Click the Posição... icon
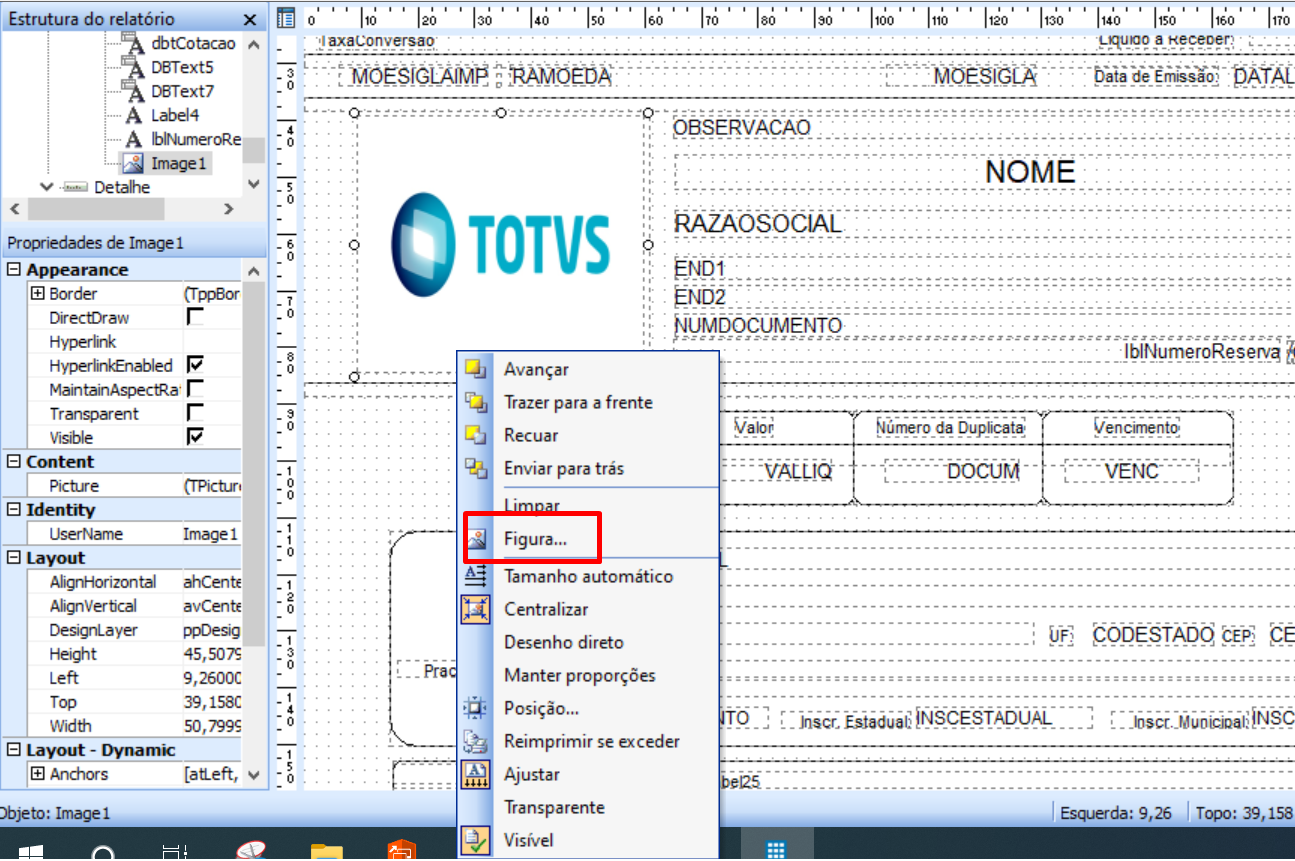This screenshot has height=861, width=1295. coord(476,708)
